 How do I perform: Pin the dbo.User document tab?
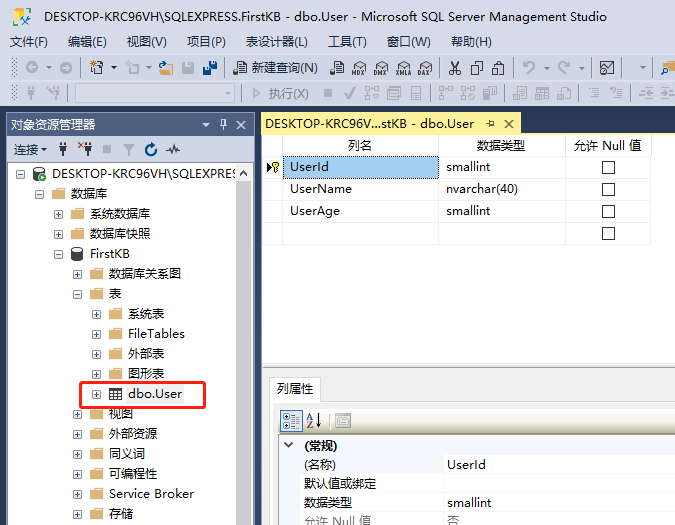(x=490, y=124)
